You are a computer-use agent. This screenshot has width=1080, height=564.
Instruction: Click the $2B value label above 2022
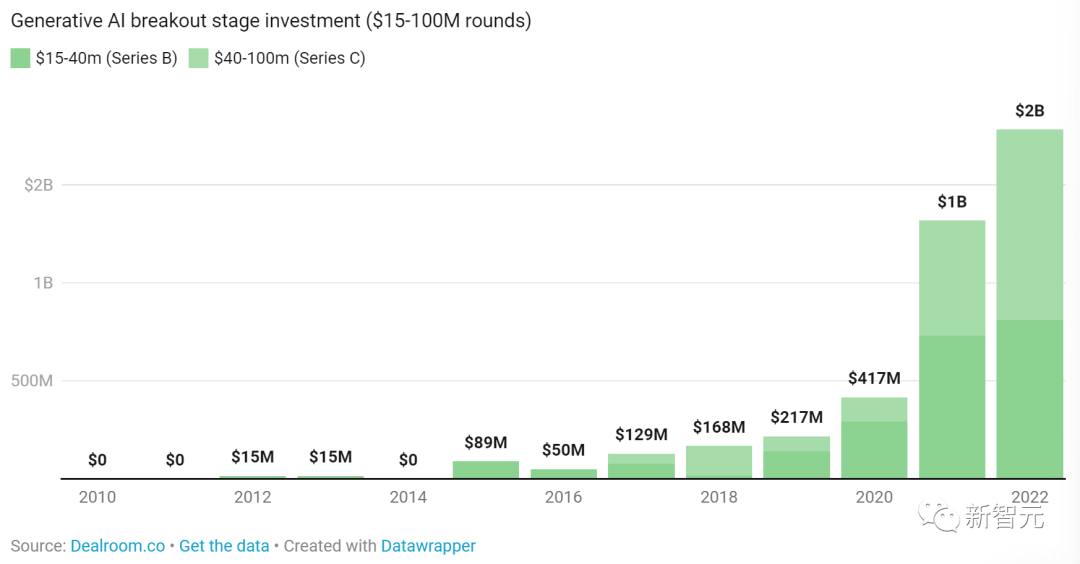point(1029,111)
